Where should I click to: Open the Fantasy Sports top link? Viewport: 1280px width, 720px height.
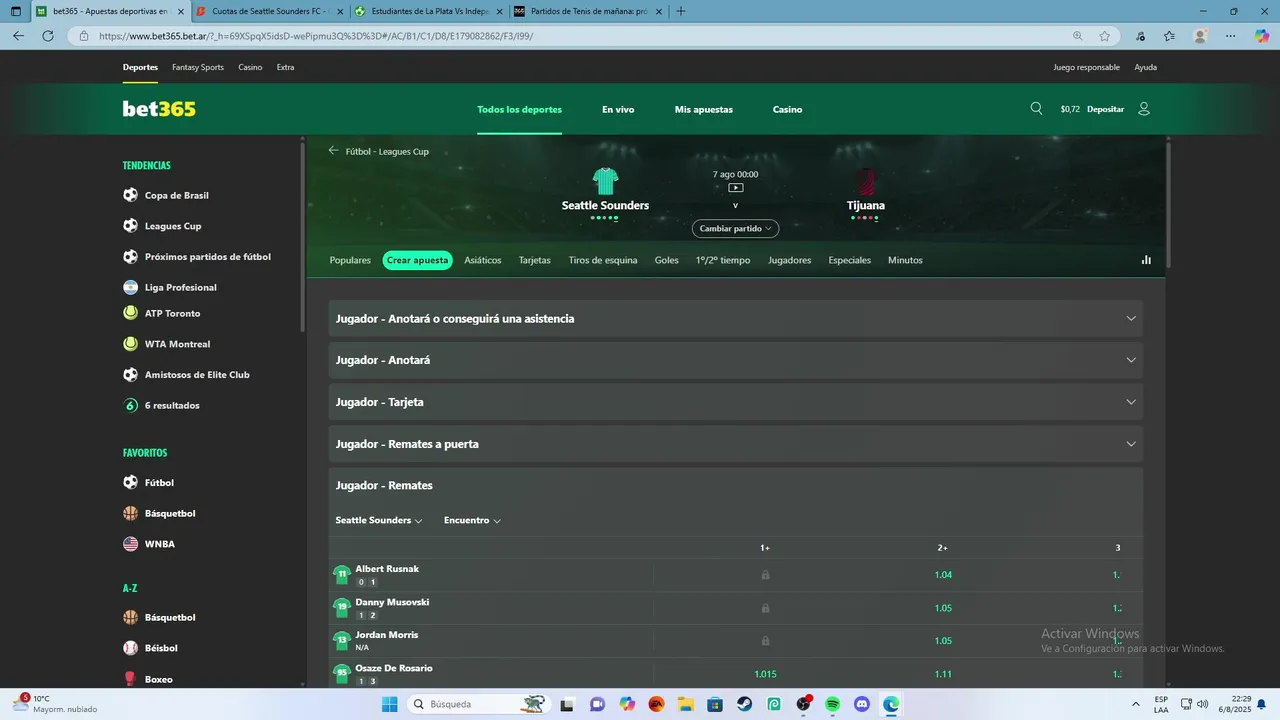[198, 67]
